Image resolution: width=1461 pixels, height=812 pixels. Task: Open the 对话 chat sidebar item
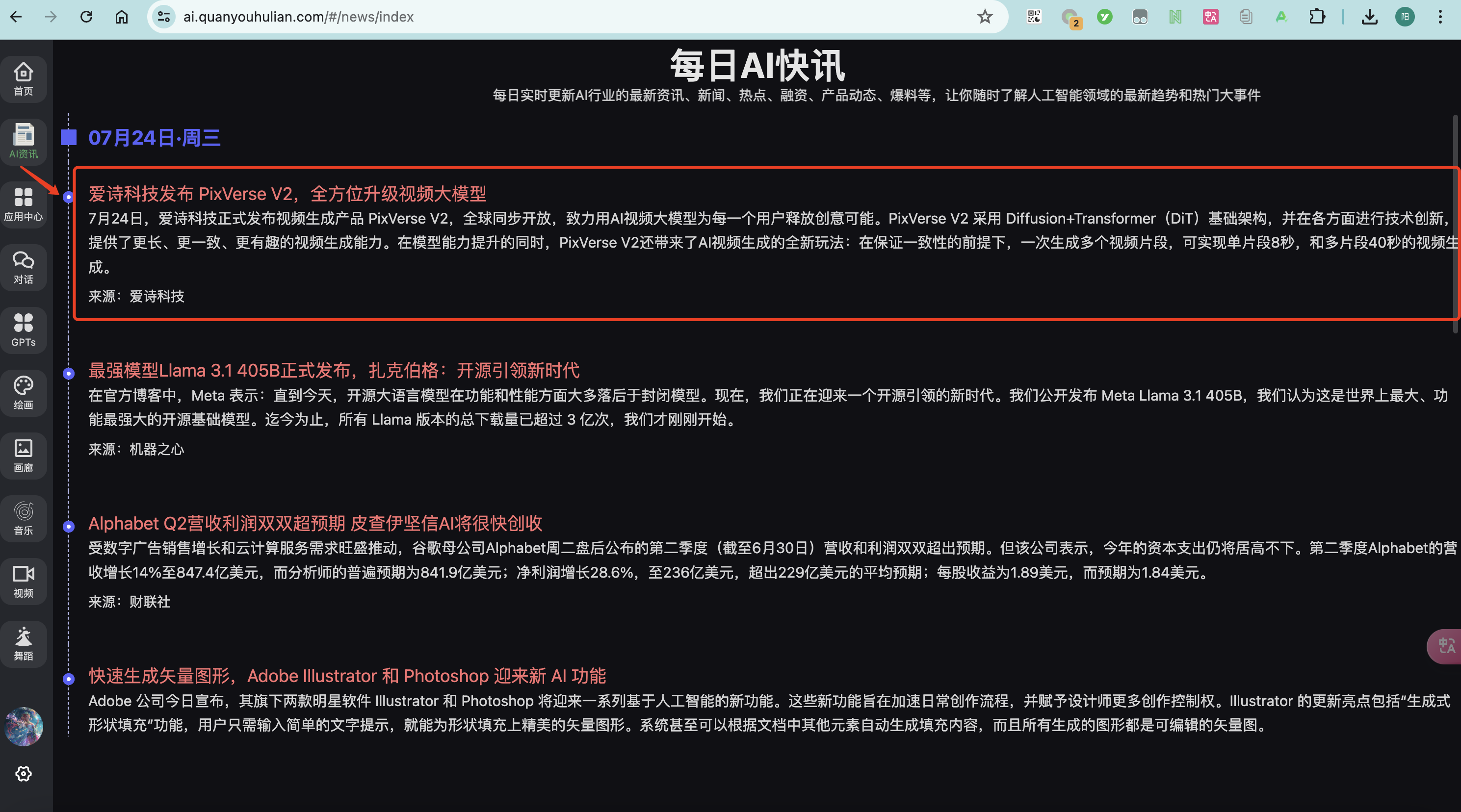(23, 268)
